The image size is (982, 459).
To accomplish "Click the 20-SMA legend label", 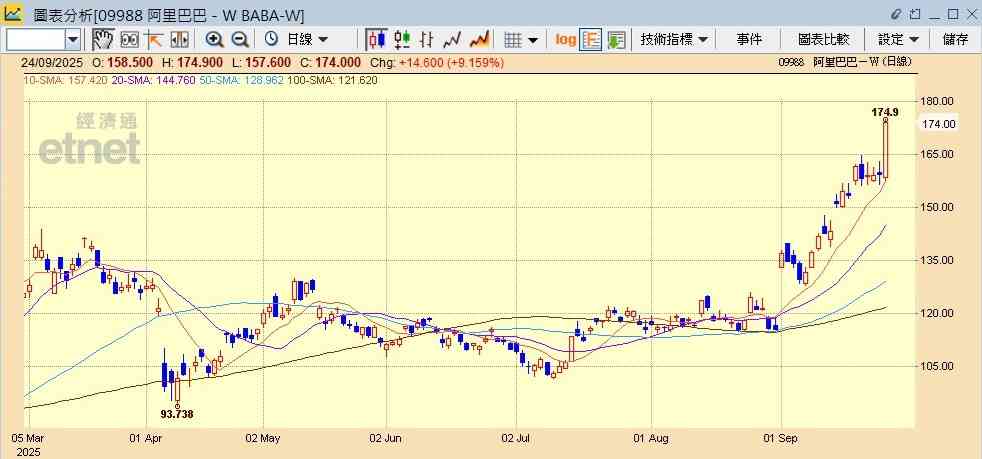I will tap(153, 80).
